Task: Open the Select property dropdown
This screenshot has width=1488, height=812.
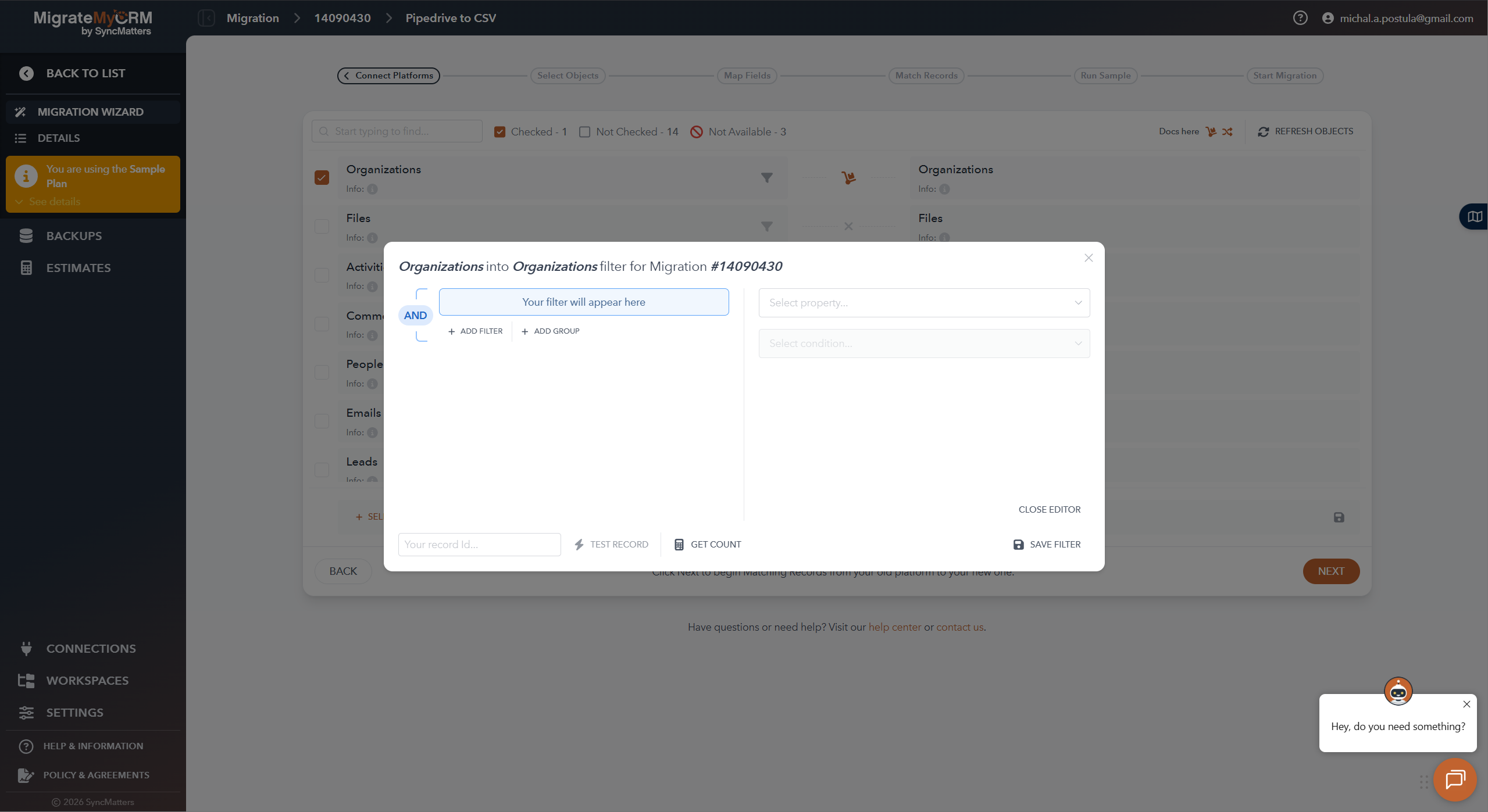Action: [x=924, y=303]
